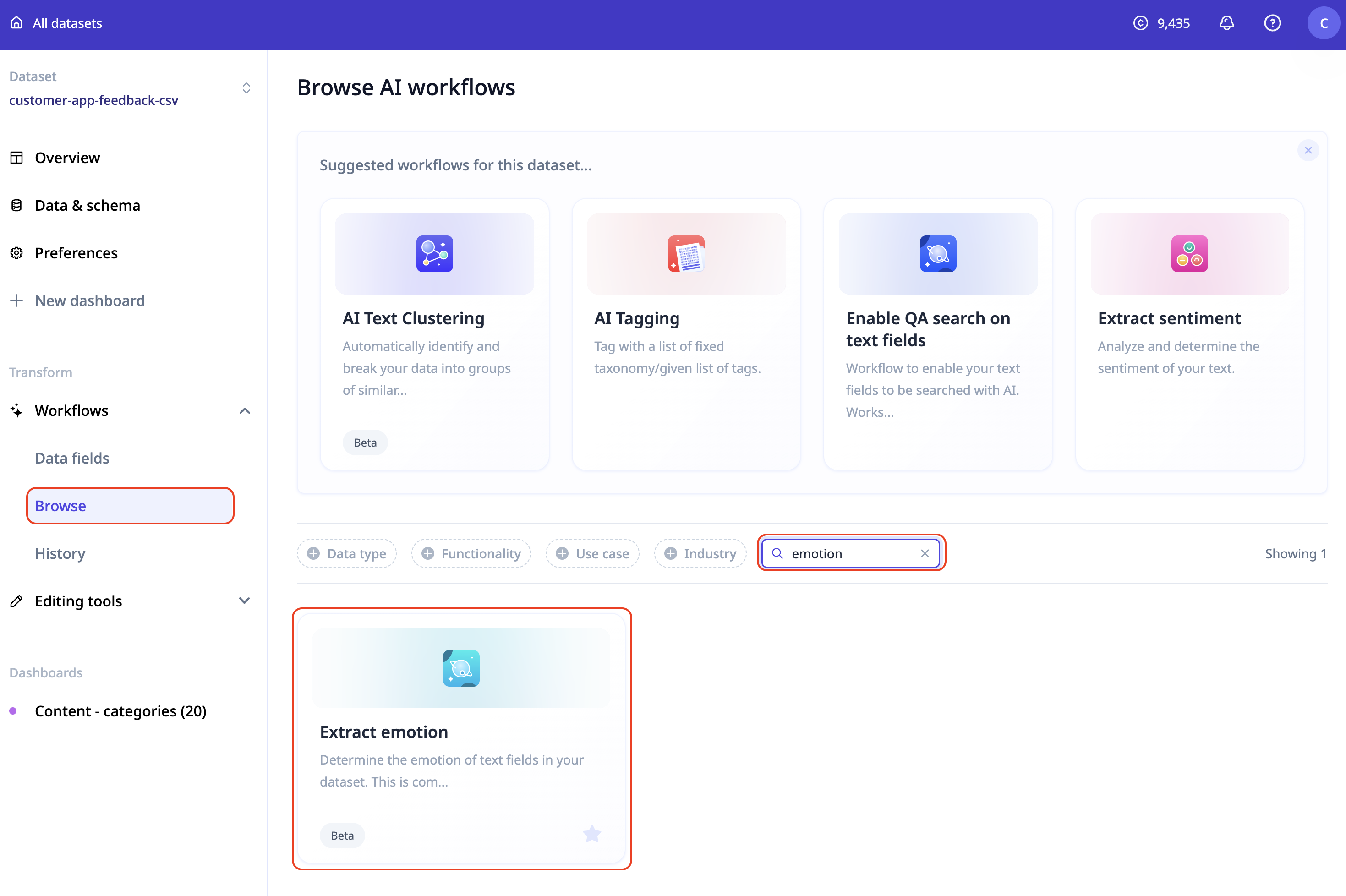Clear the emotion search text
Image resolution: width=1346 pixels, height=896 pixels.
[x=925, y=553]
